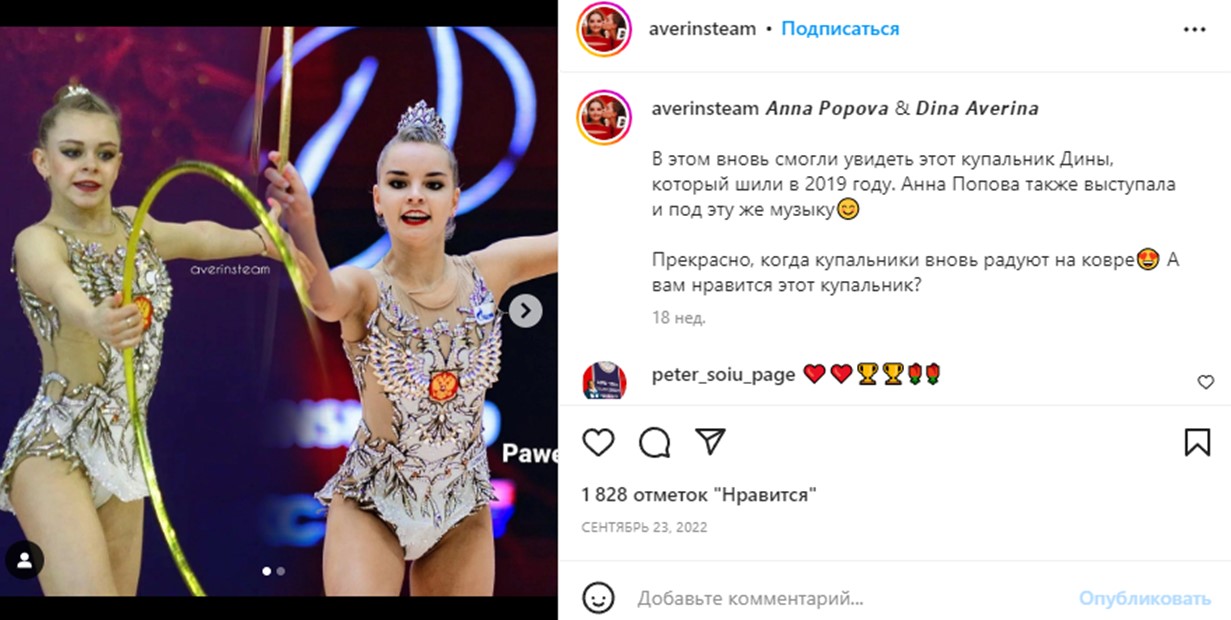The height and width of the screenshot is (620, 1231).
Task: Click peter_soiu_page commenter avatar
Action: (603, 383)
